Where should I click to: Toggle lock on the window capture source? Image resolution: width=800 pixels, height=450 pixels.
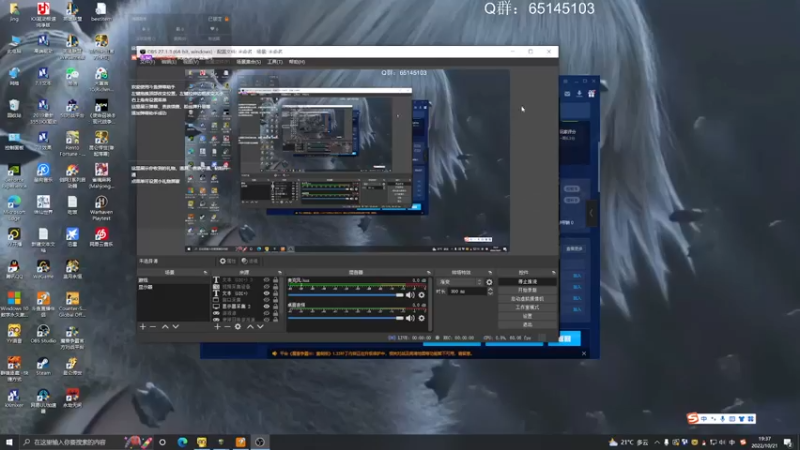pyautogui.click(x=276, y=299)
